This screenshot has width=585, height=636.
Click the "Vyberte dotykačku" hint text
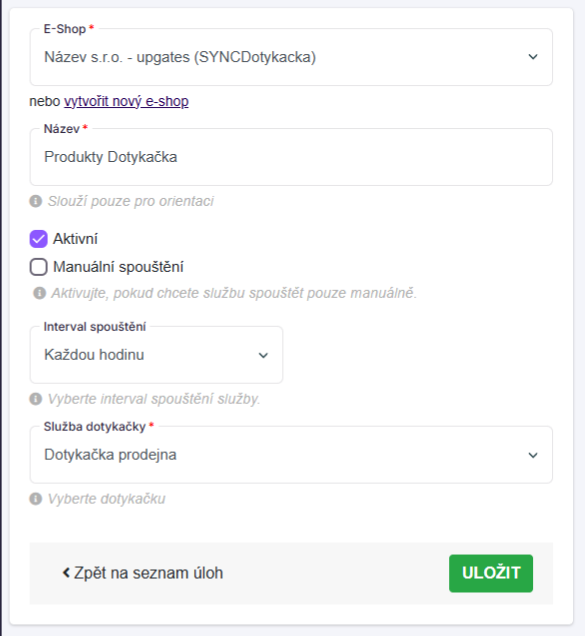click(106, 498)
